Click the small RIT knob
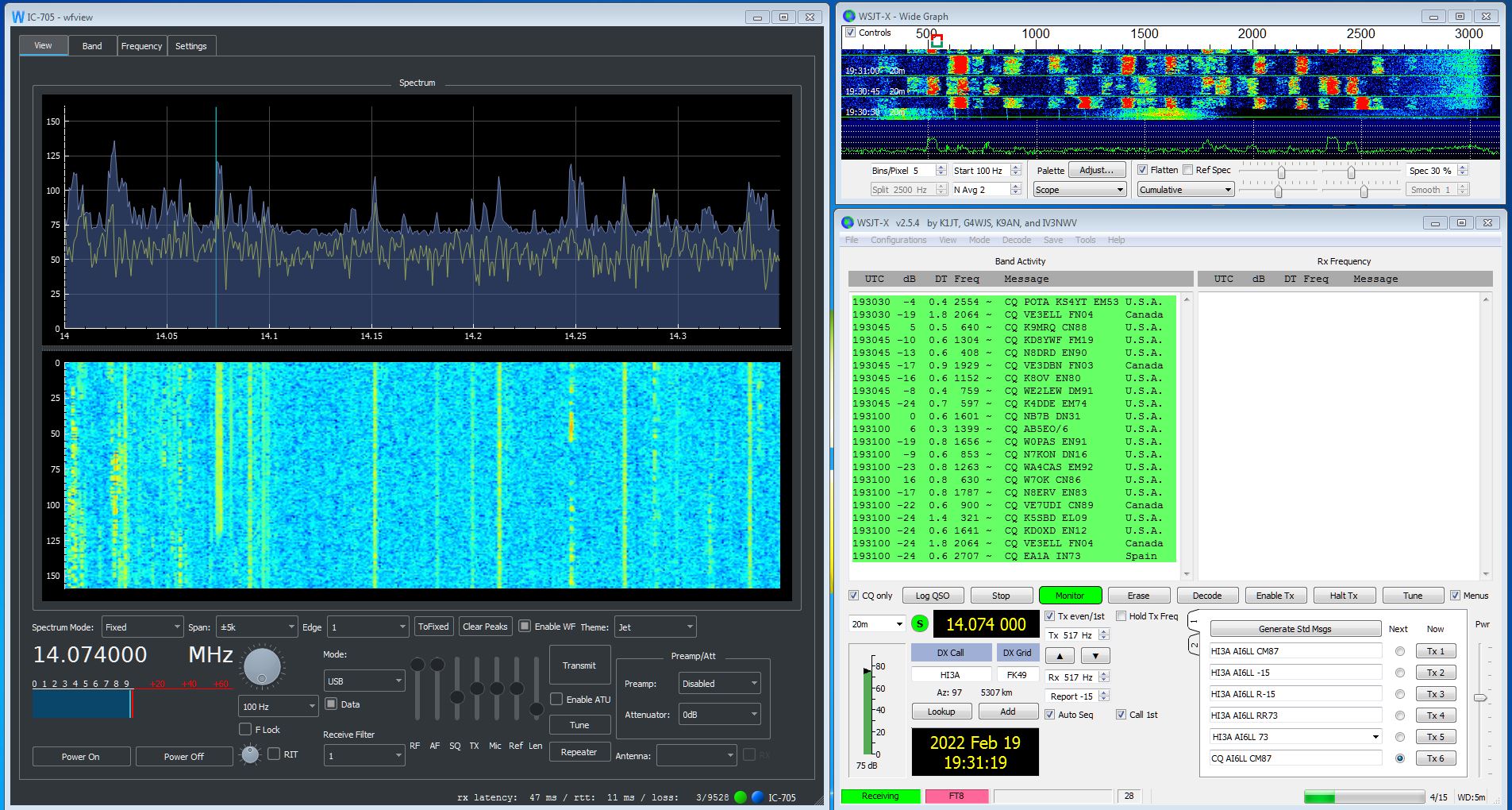 coord(250,754)
